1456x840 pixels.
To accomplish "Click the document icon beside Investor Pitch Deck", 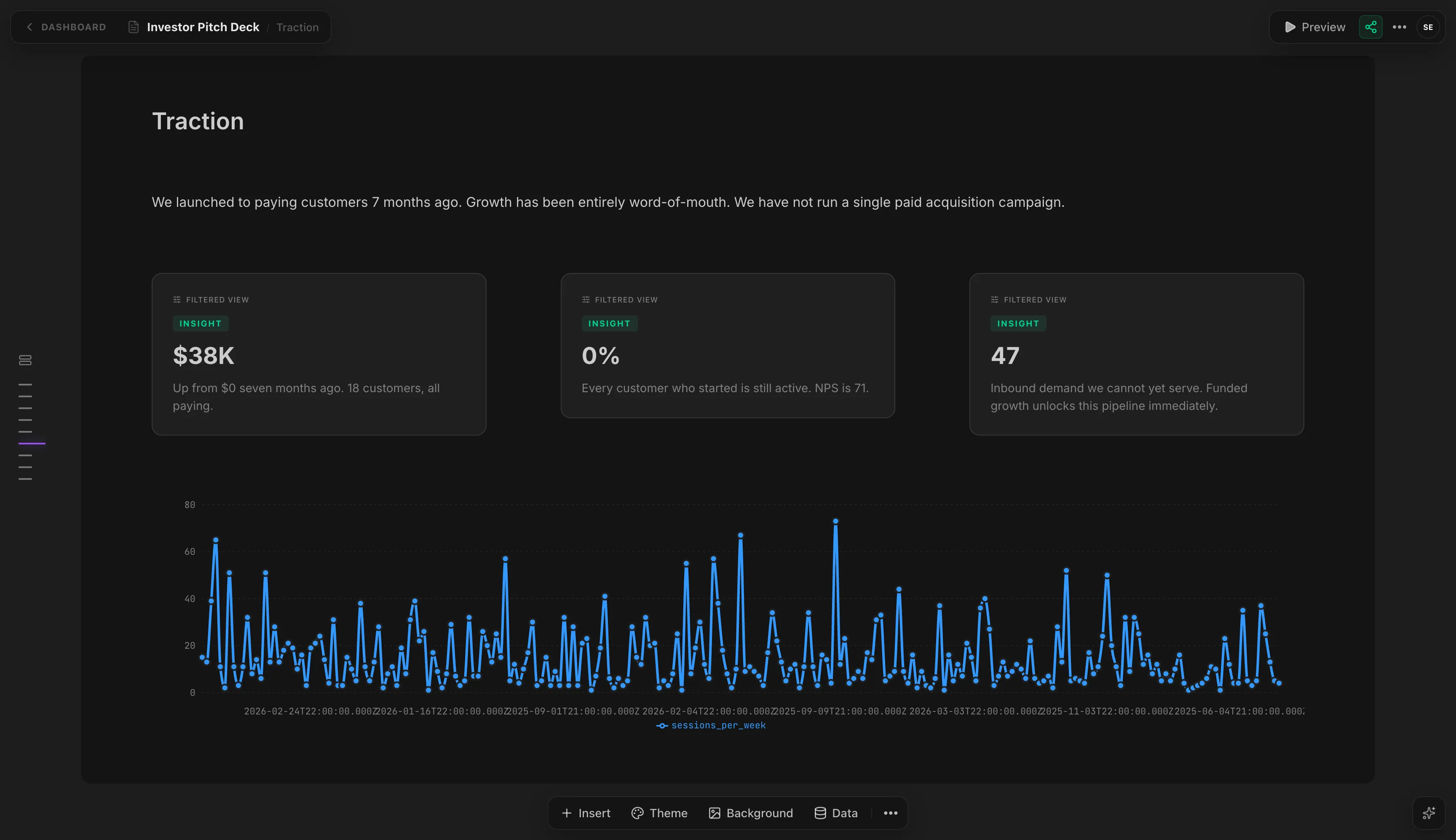I will point(133,27).
